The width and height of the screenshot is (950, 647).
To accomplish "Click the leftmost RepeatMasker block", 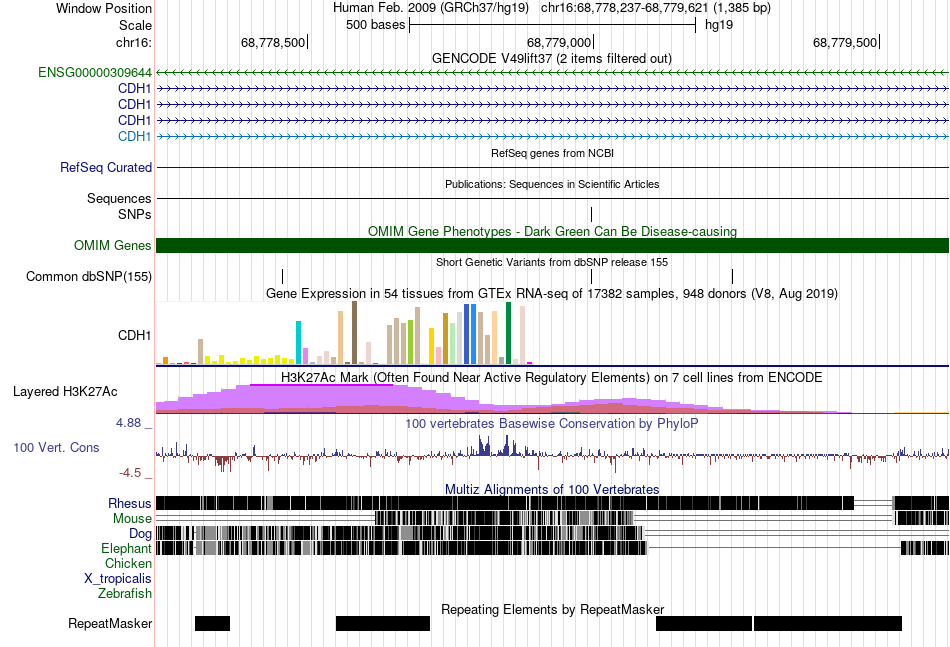I will click(213, 623).
